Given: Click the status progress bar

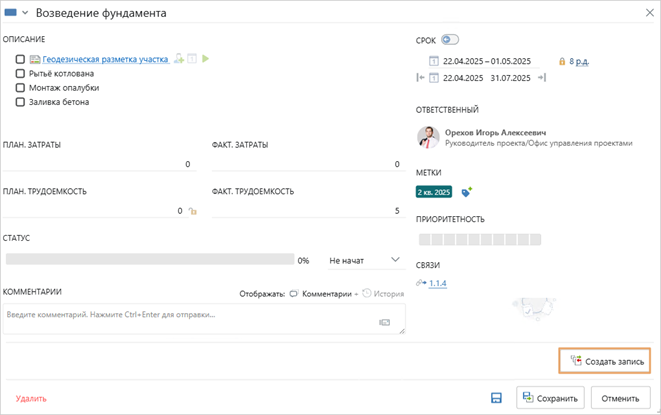Looking at the screenshot, I should point(150,260).
